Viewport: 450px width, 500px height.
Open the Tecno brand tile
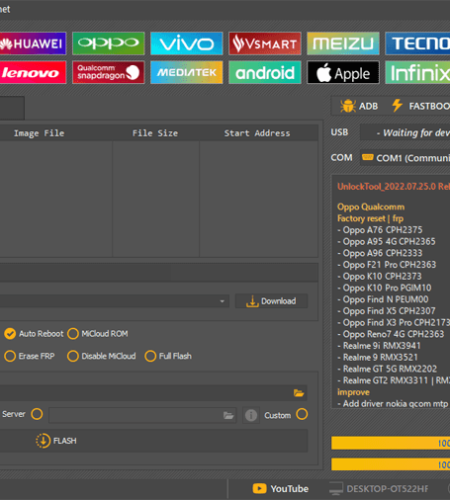click(418, 43)
